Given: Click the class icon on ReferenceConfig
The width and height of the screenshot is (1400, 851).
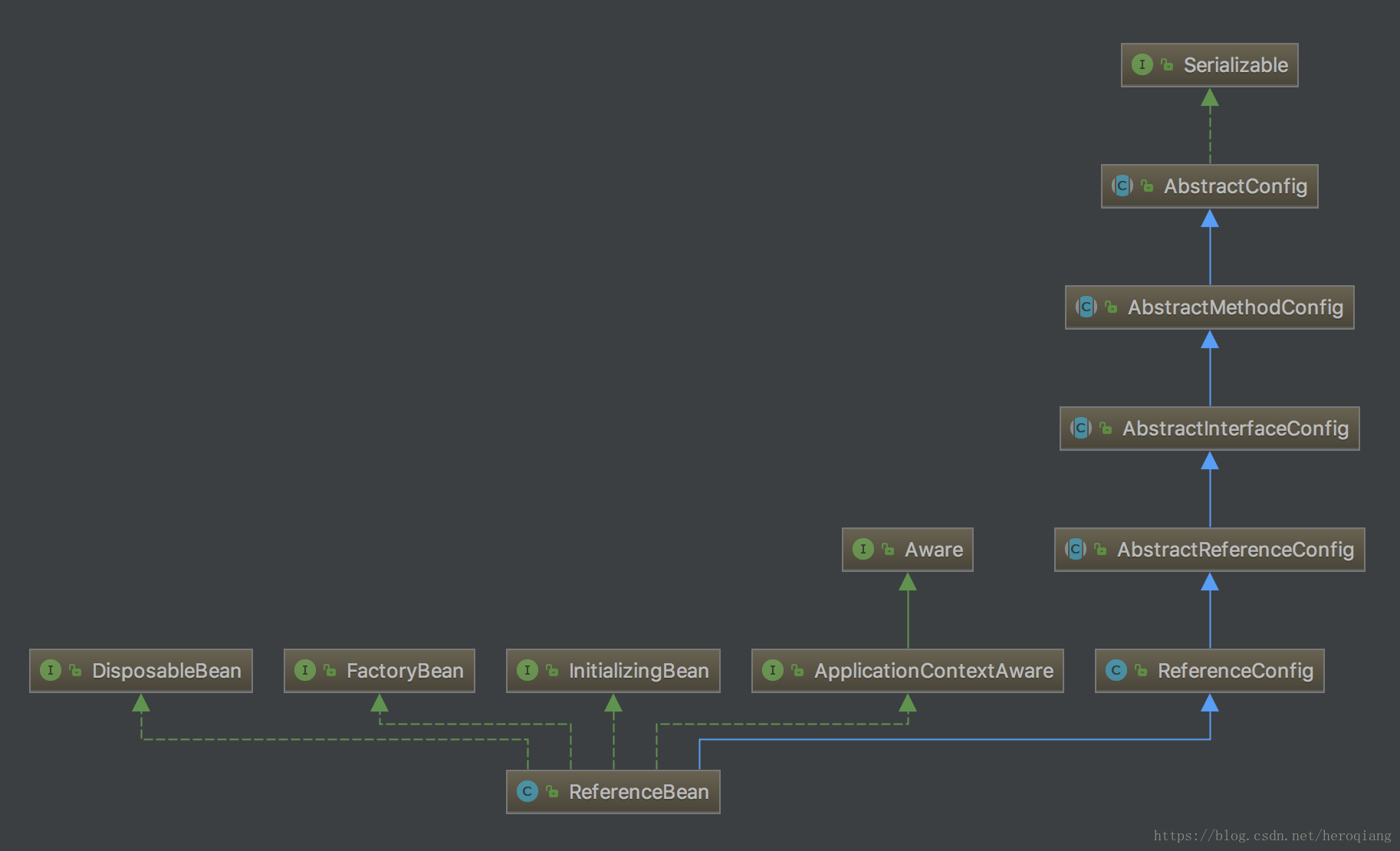Looking at the screenshot, I should point(1116,670).
